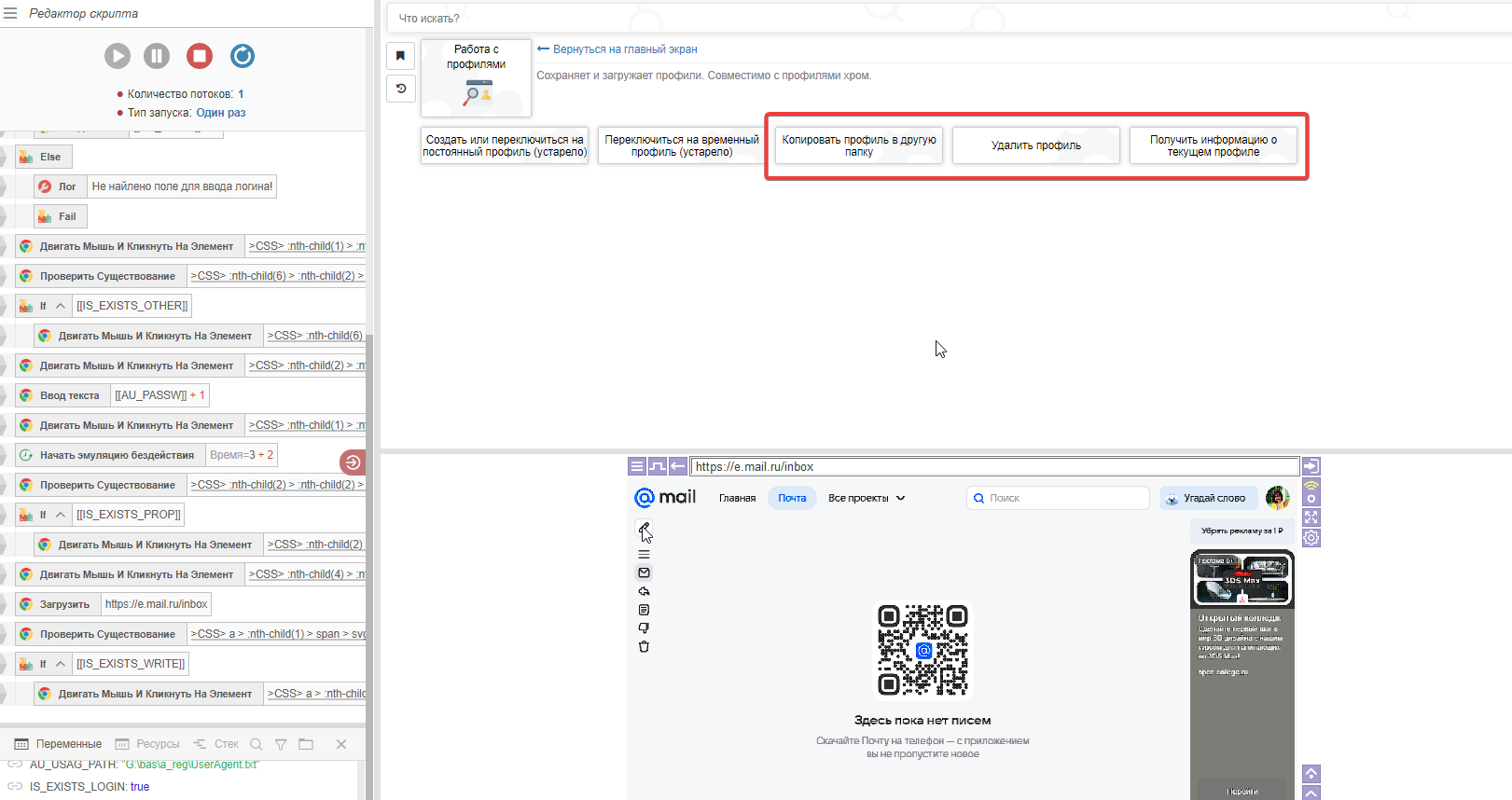Click the magnifier search icon in the variables panel
The height and width of the screenshot is (800, 1512).
tap(257, 744)
